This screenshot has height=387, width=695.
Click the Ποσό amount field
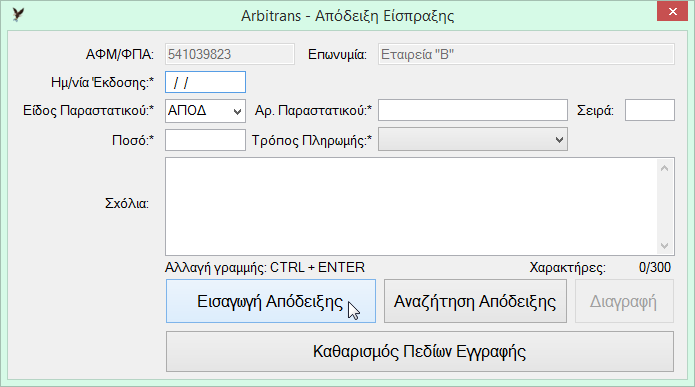pyautogui.click(x=205, y=140)
